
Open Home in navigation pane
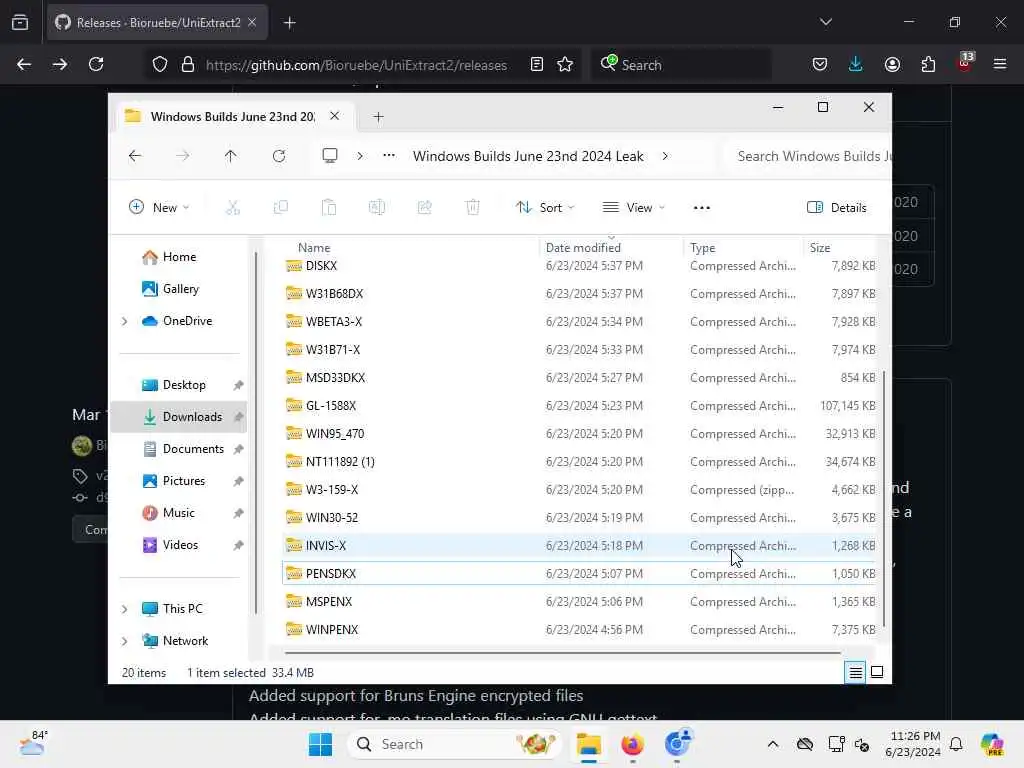180,257
